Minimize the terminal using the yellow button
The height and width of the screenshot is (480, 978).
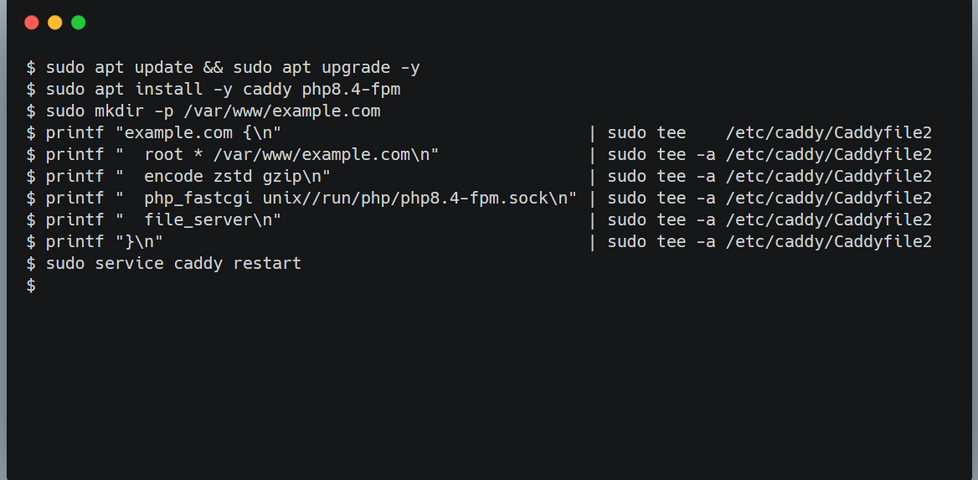point(55,22)
